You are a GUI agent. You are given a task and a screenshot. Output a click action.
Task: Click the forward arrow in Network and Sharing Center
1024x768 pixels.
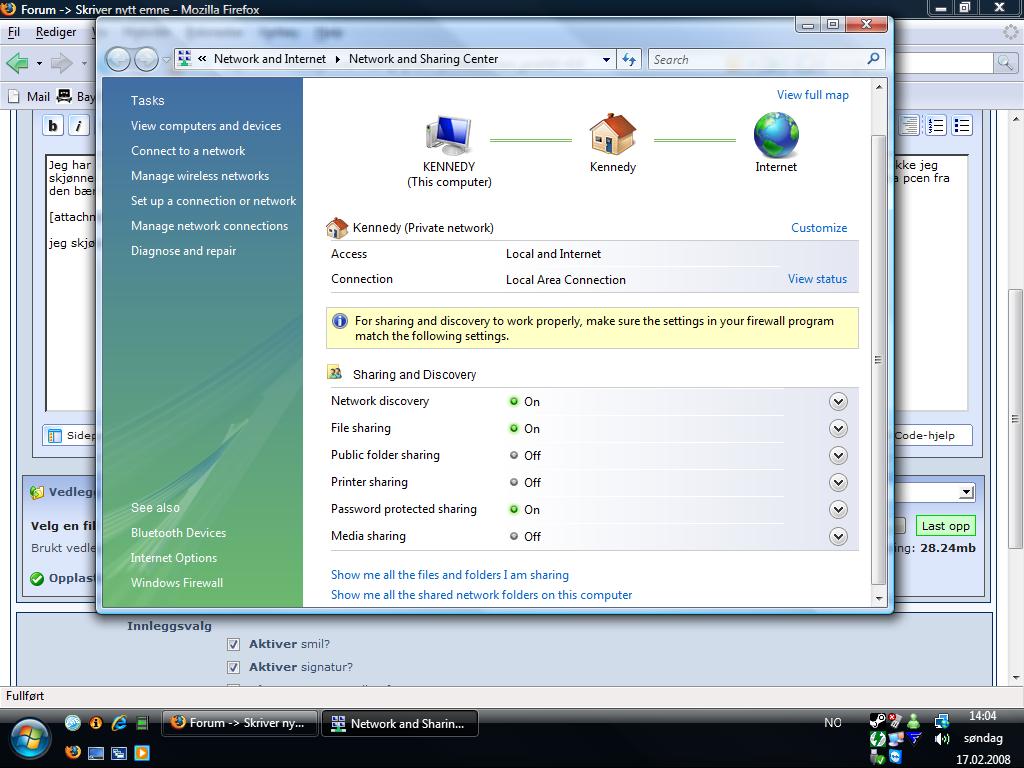coord(146,59)
